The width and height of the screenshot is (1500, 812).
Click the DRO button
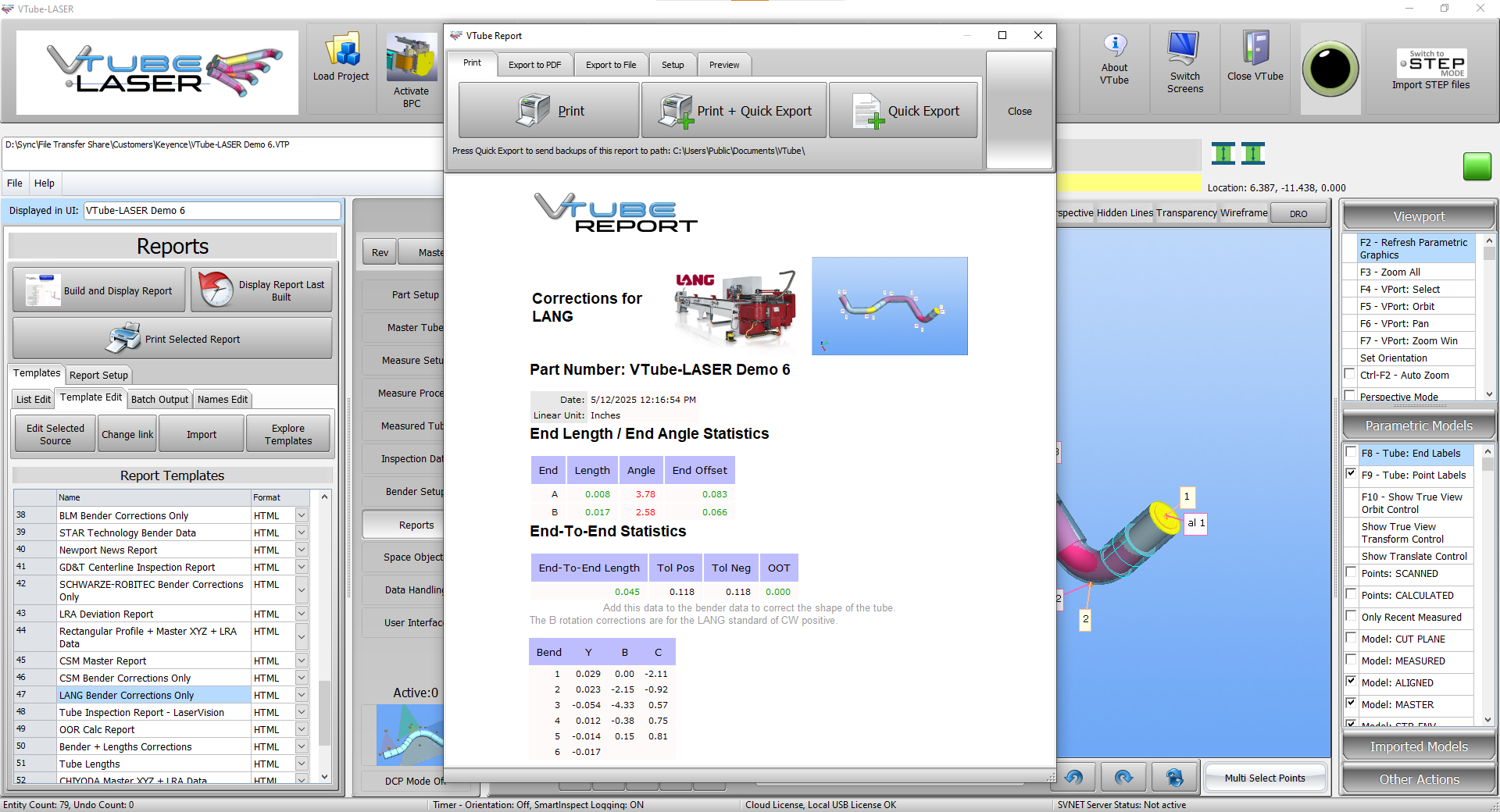(x=1298, y=213)
